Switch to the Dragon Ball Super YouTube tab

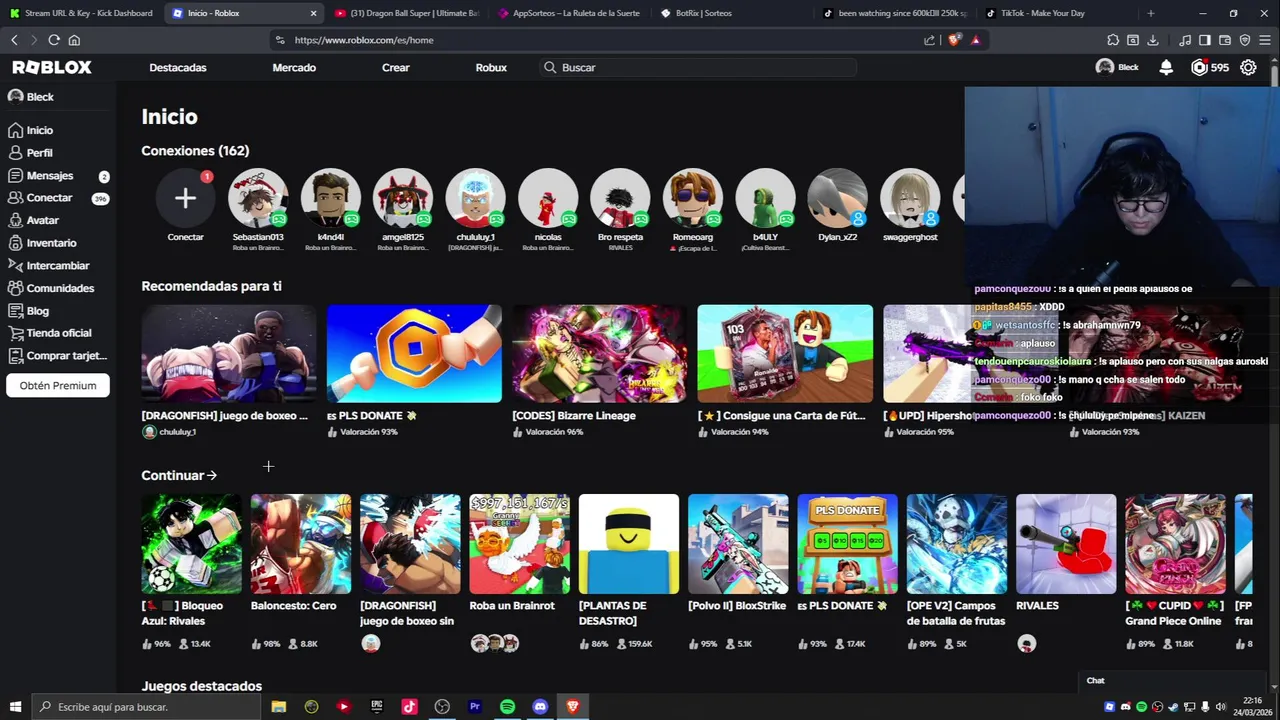407,13
